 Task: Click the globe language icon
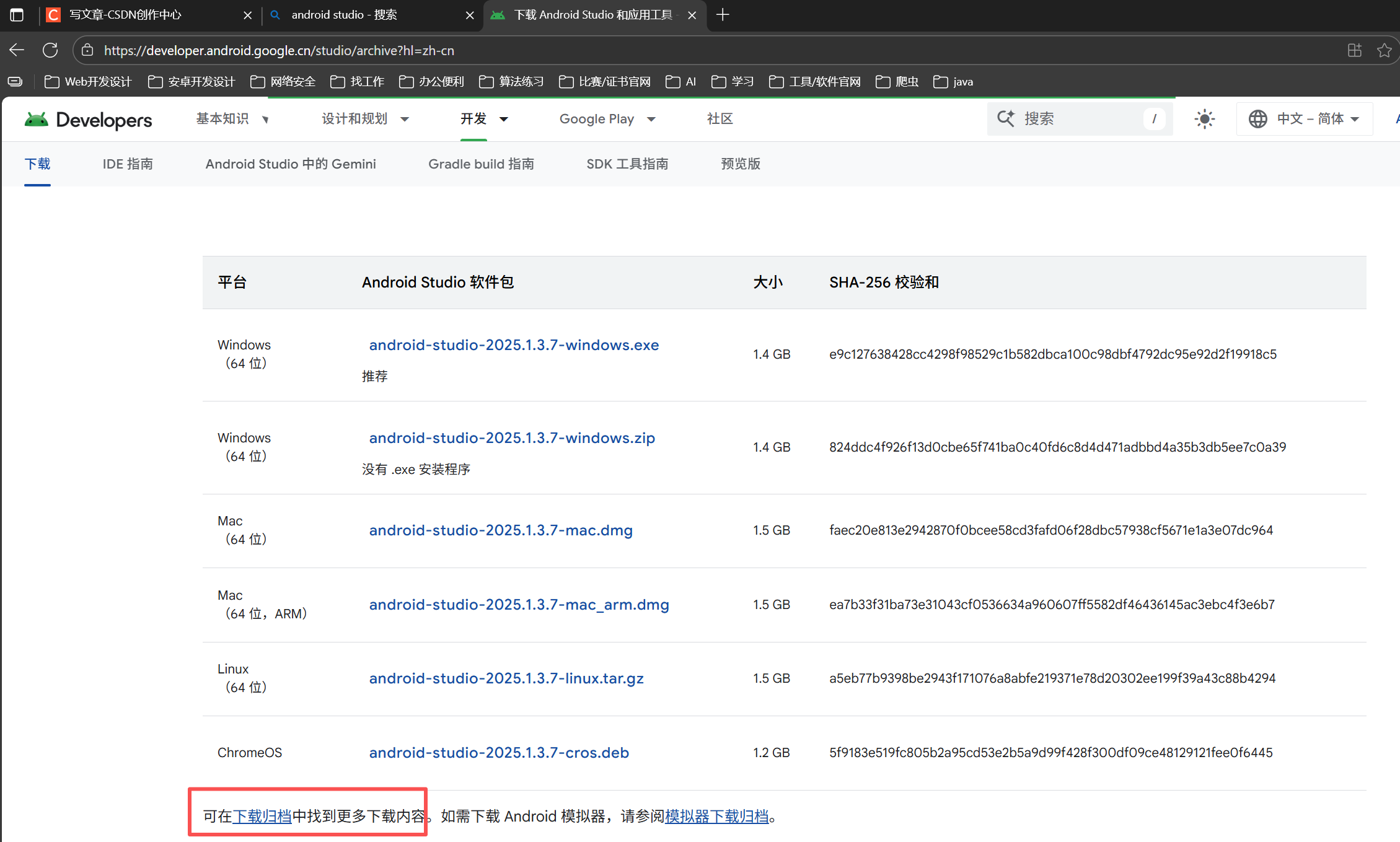(1257, 119)
